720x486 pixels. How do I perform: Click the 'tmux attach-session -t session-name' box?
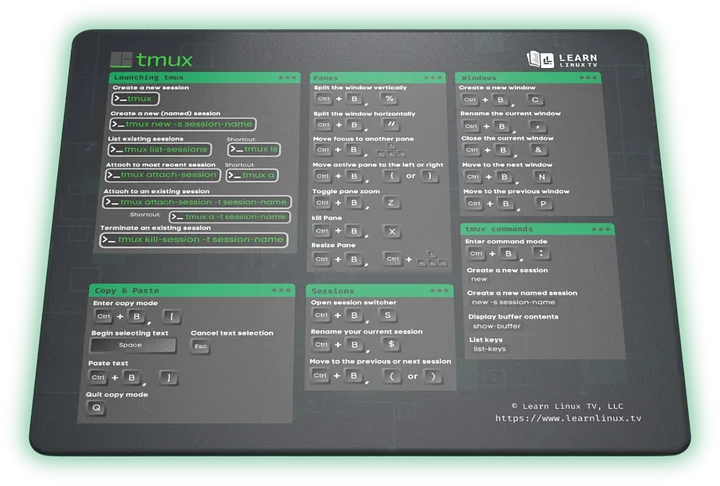coord(197,202)
